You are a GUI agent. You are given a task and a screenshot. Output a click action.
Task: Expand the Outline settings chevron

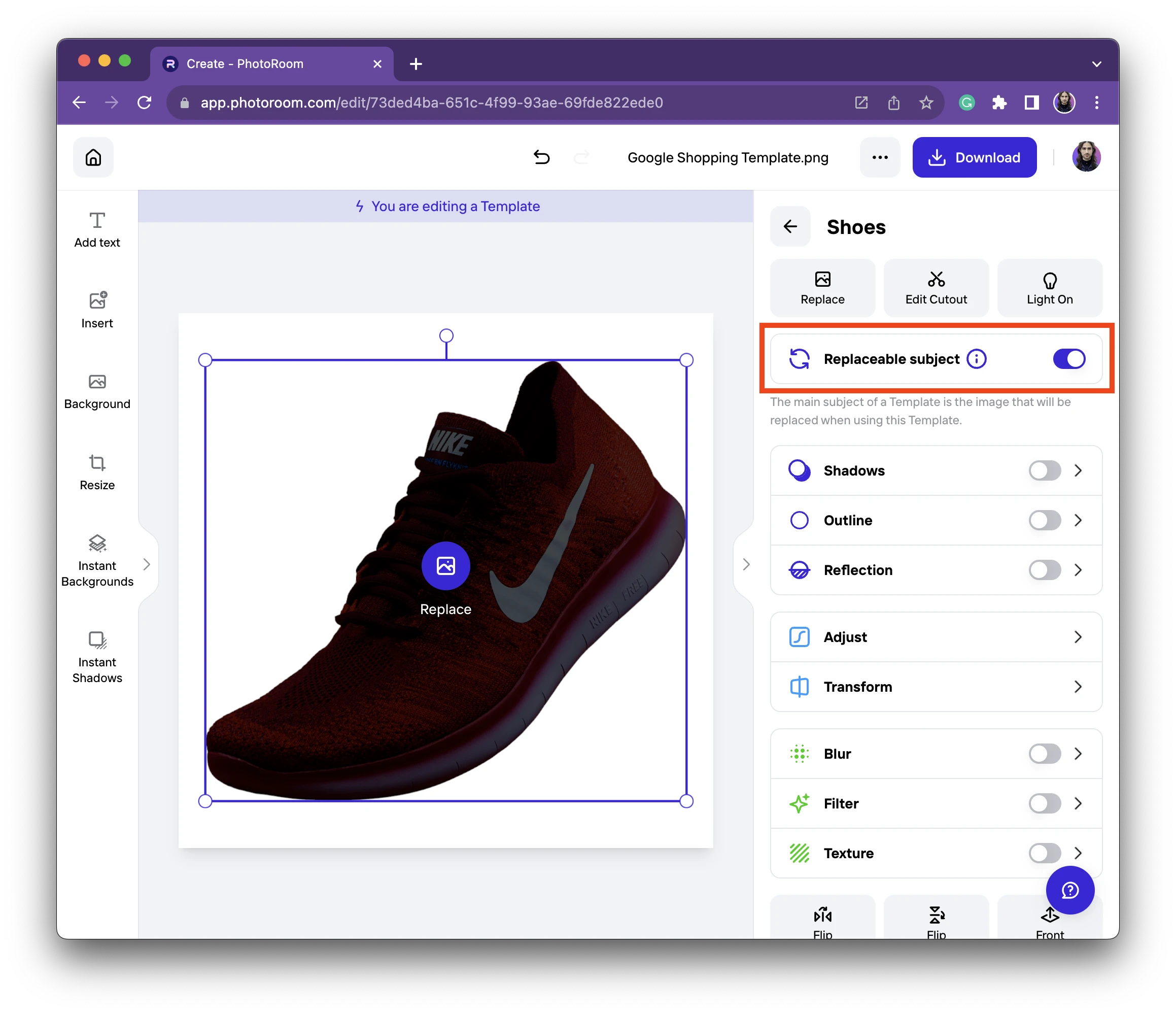[1078, 520]
